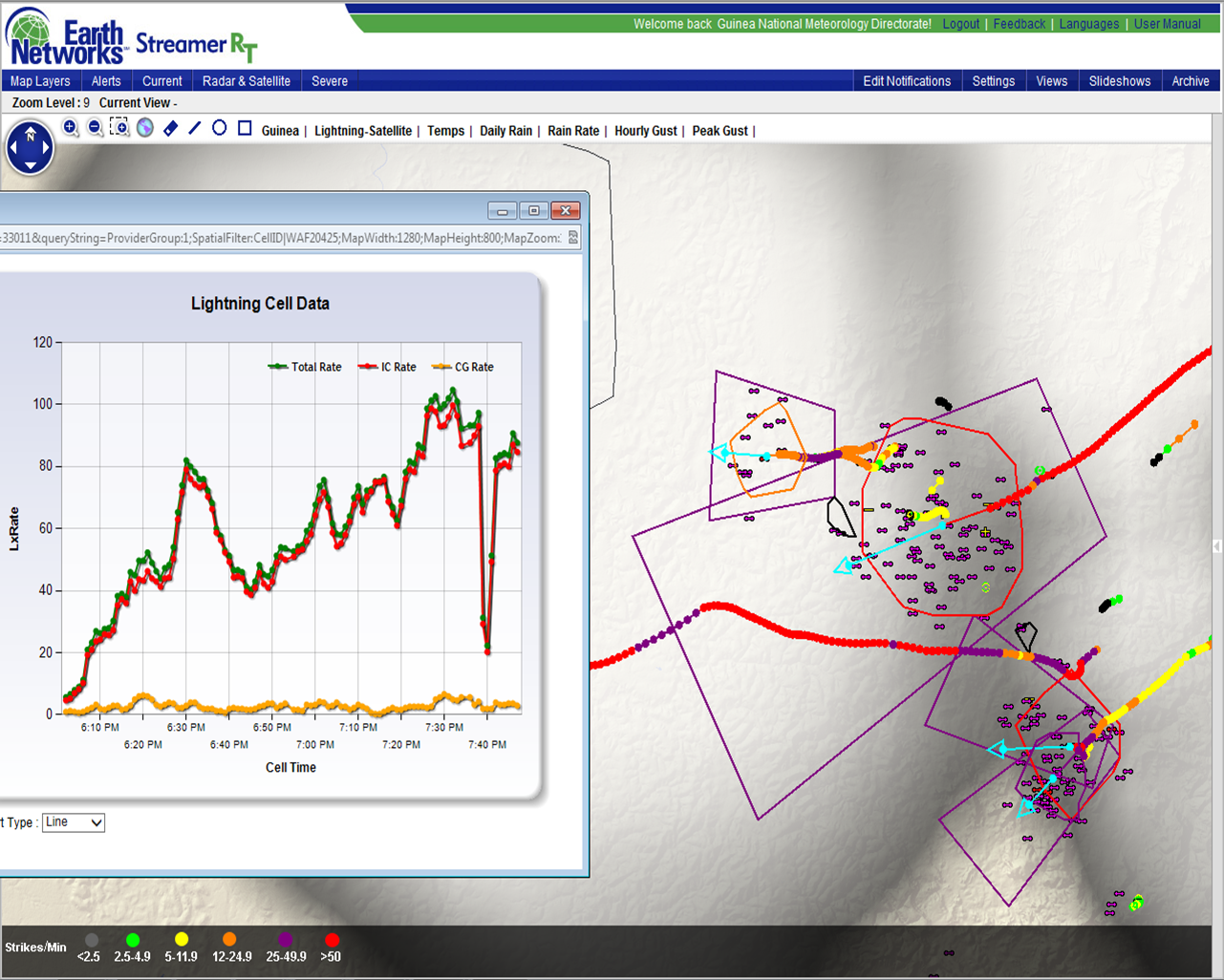Click the Earth Networks logo

(x=65, y=36)
